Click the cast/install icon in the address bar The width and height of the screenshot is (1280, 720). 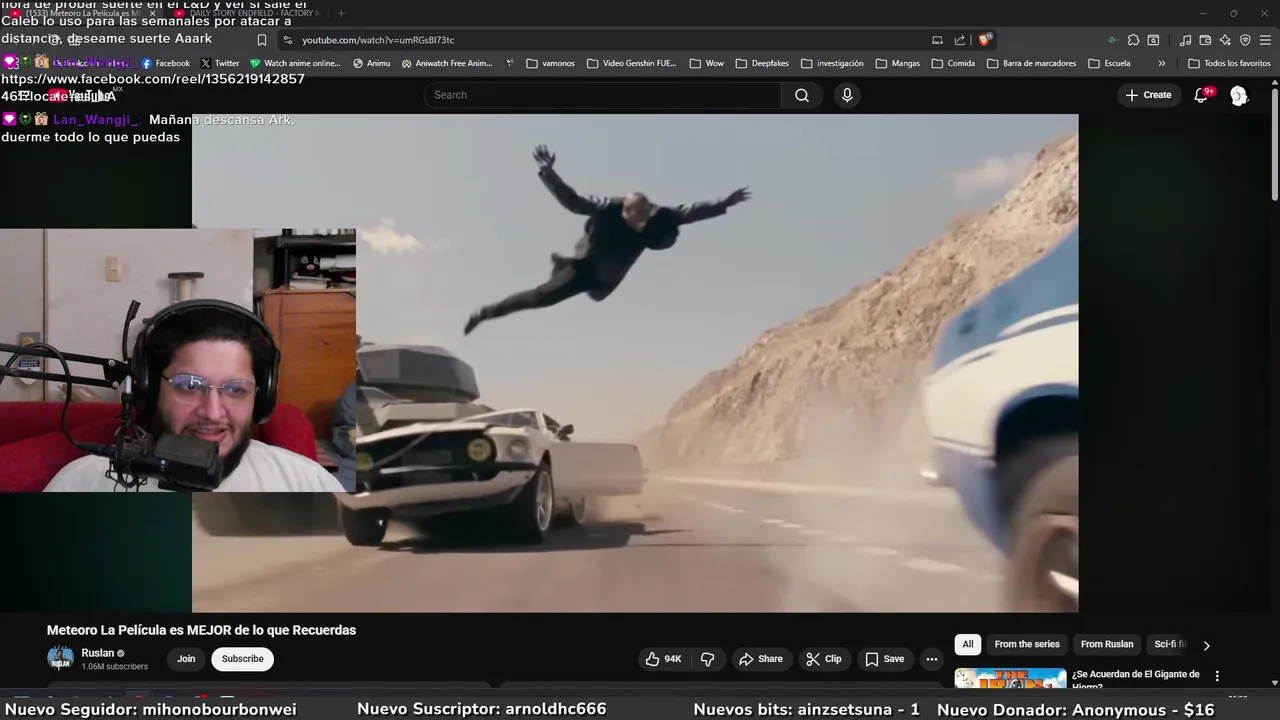tap(937, 40)
